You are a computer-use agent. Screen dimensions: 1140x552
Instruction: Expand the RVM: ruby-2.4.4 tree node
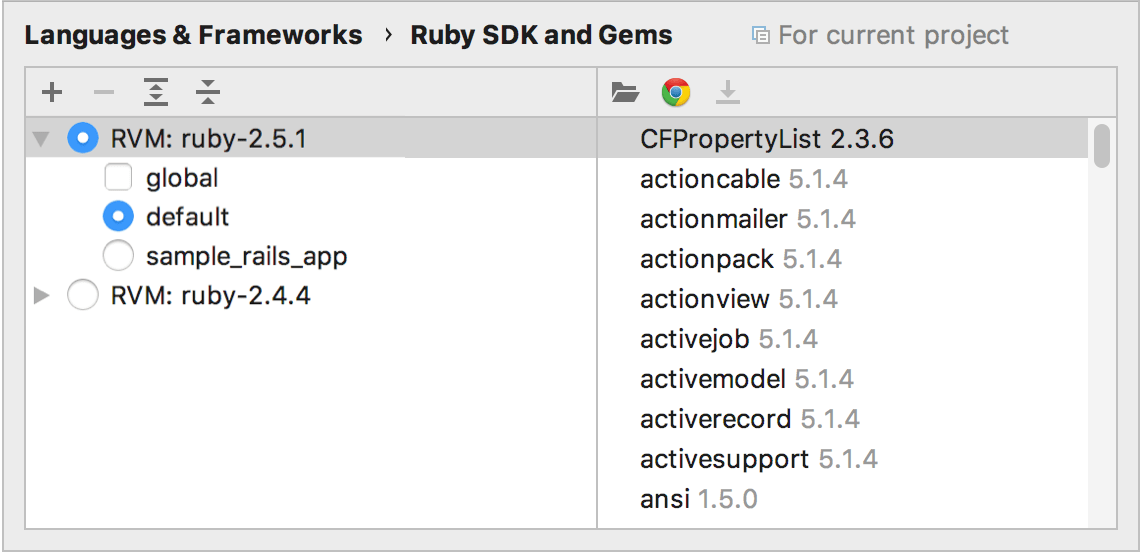tap(41, 295)
